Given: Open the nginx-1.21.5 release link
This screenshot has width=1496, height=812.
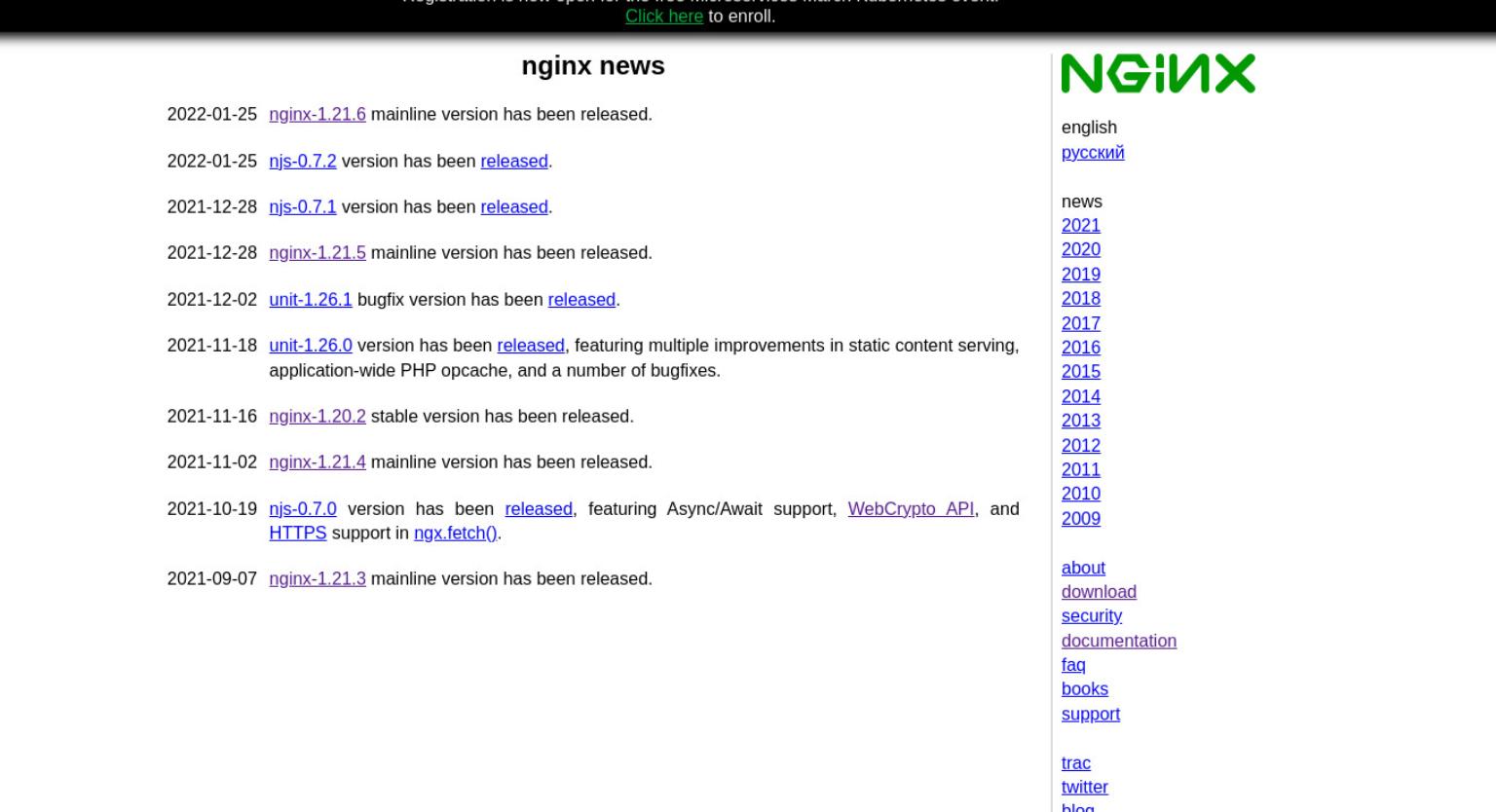Looking at the screenshot, I should (x=318, y=252).
